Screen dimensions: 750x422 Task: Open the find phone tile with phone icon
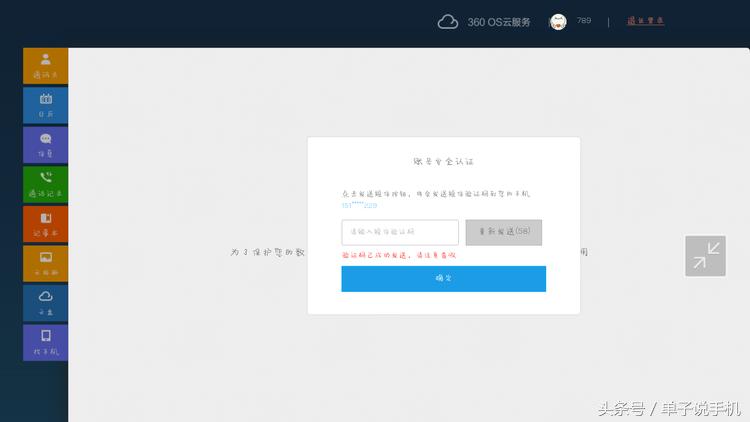45,343
